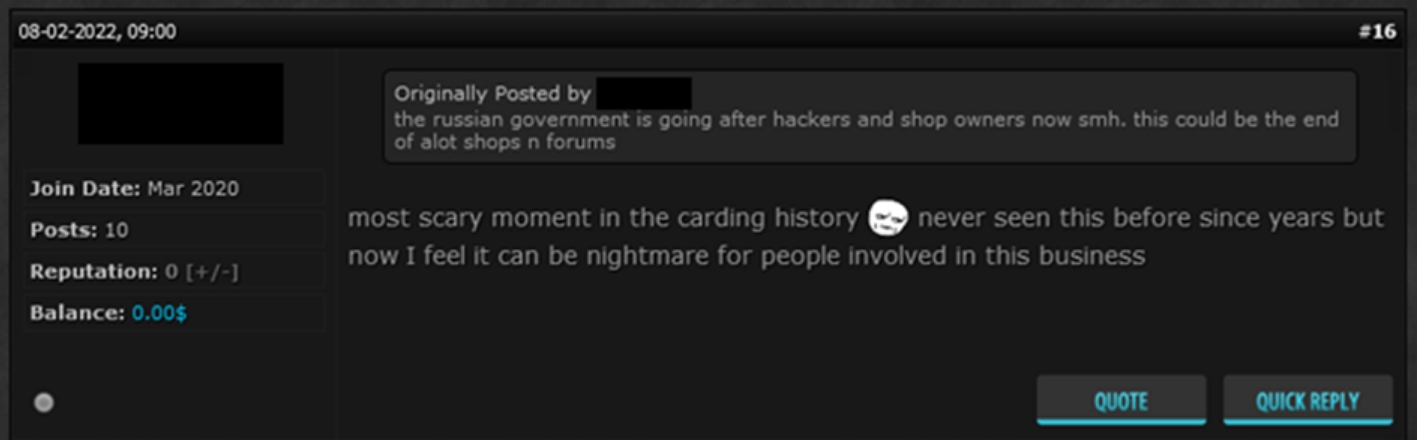Click the 08-02-2022, 09:00 timestamp
Viewport: 1417px width, 440px height.
tap(97, 32)
